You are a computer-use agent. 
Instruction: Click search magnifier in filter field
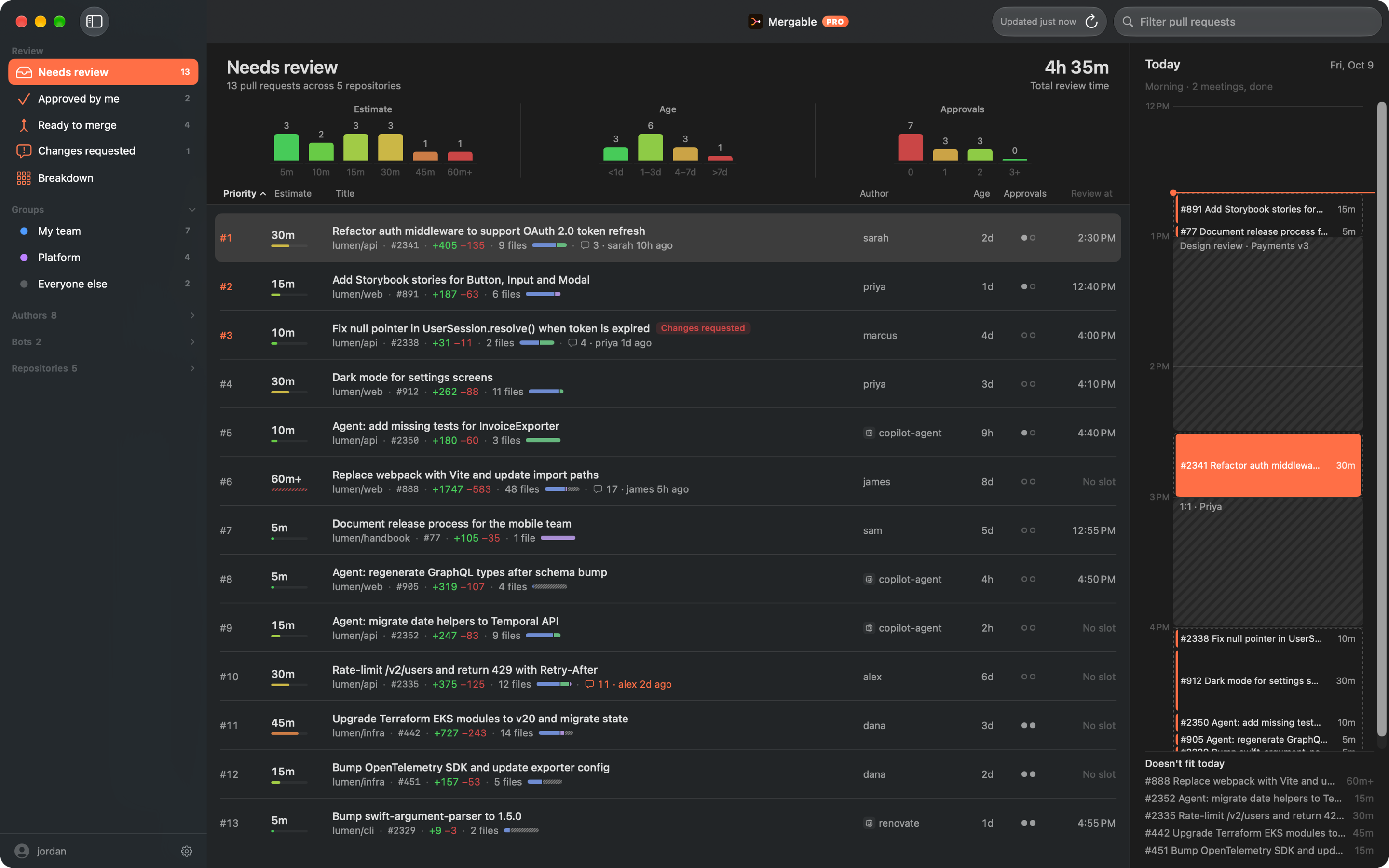point(1128,22)
